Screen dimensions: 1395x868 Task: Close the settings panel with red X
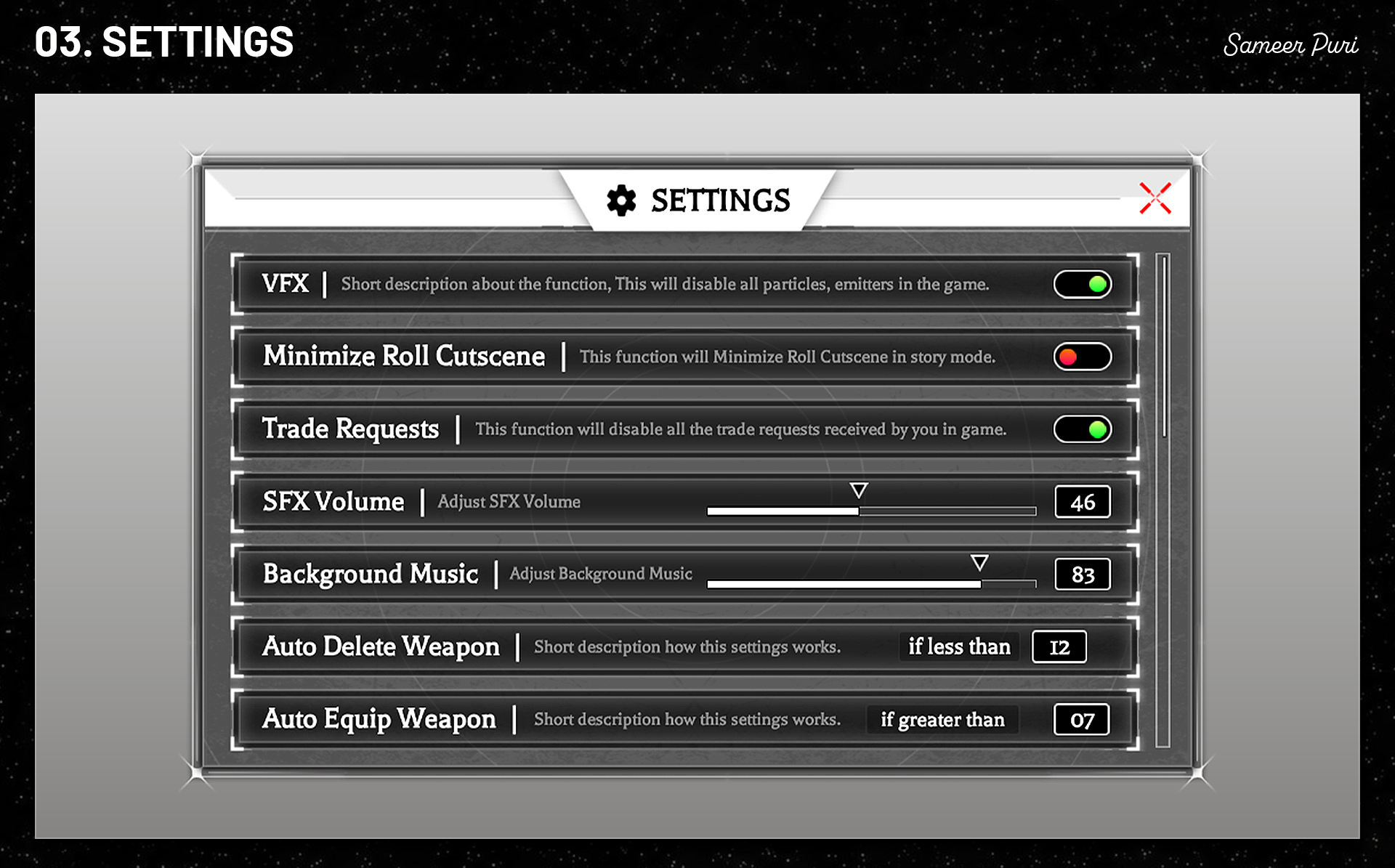[x=1155, y=198]
